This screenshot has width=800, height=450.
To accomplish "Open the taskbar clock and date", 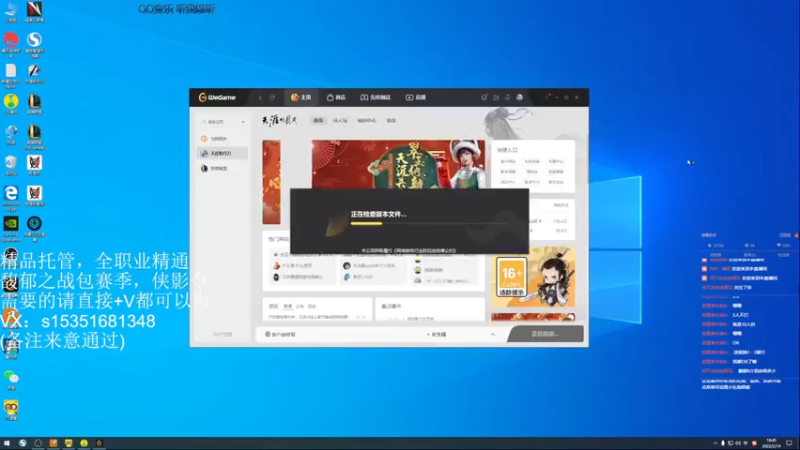I will (x=771, y=443).
